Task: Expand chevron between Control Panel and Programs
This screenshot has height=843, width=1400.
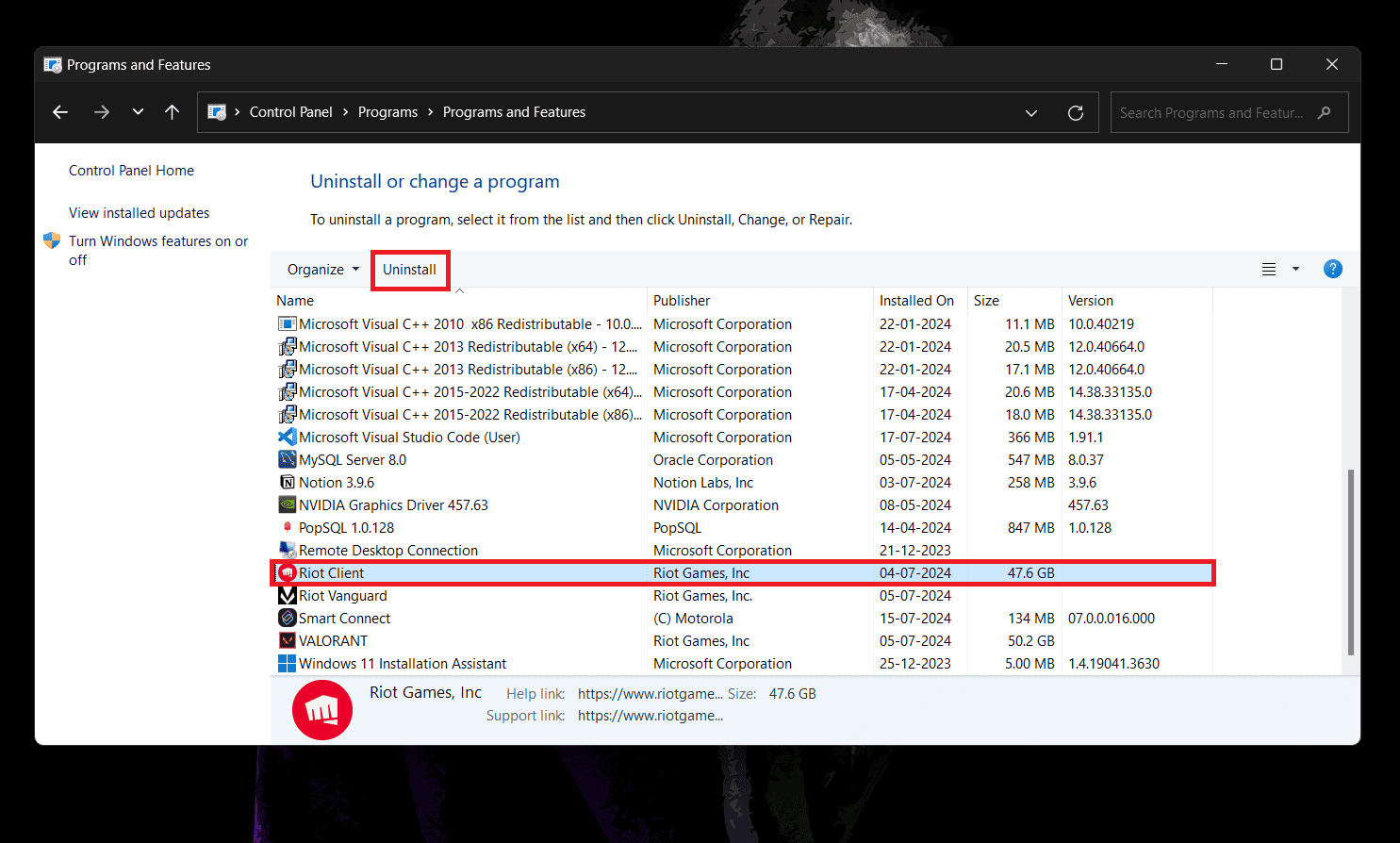Action: 346,112
